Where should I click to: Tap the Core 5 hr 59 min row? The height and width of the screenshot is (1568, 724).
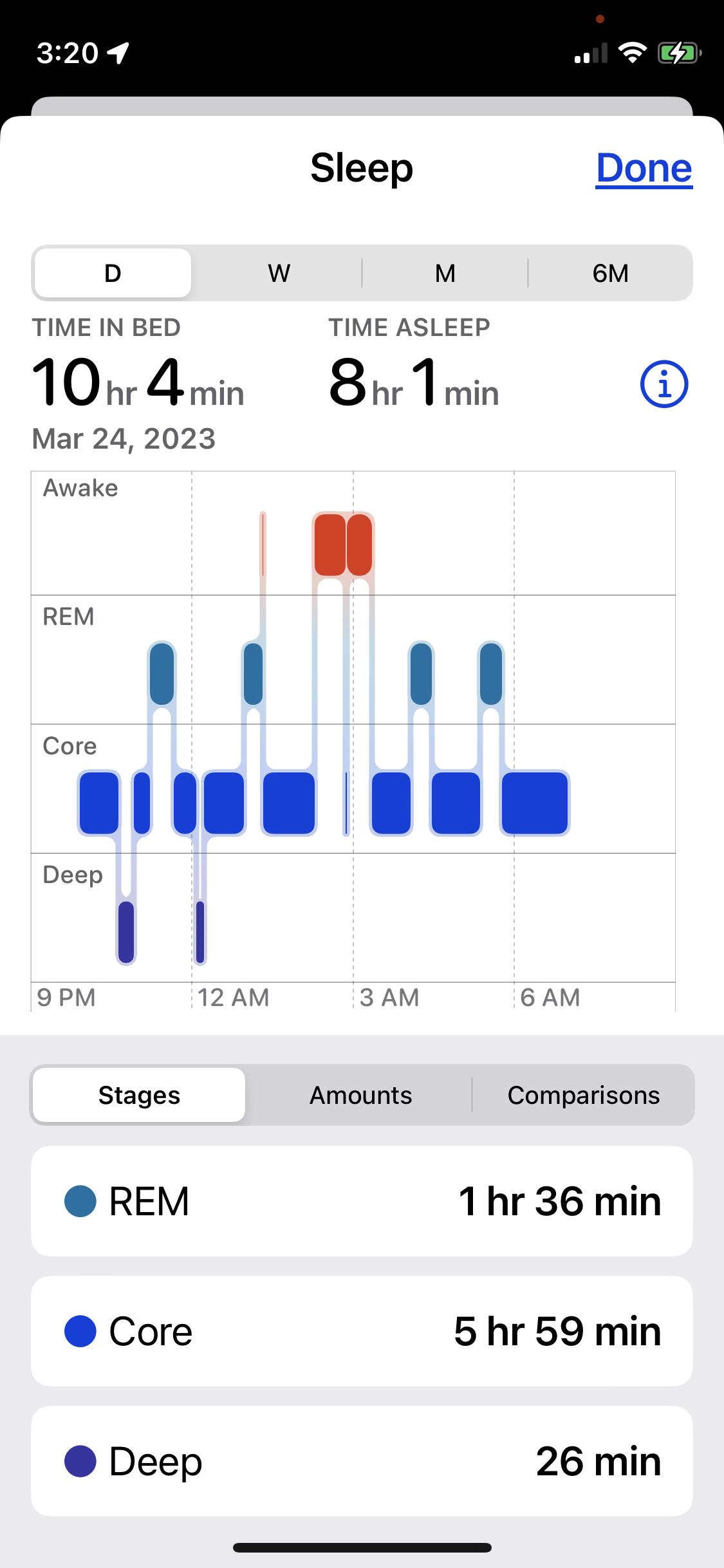pos(362,1331)
